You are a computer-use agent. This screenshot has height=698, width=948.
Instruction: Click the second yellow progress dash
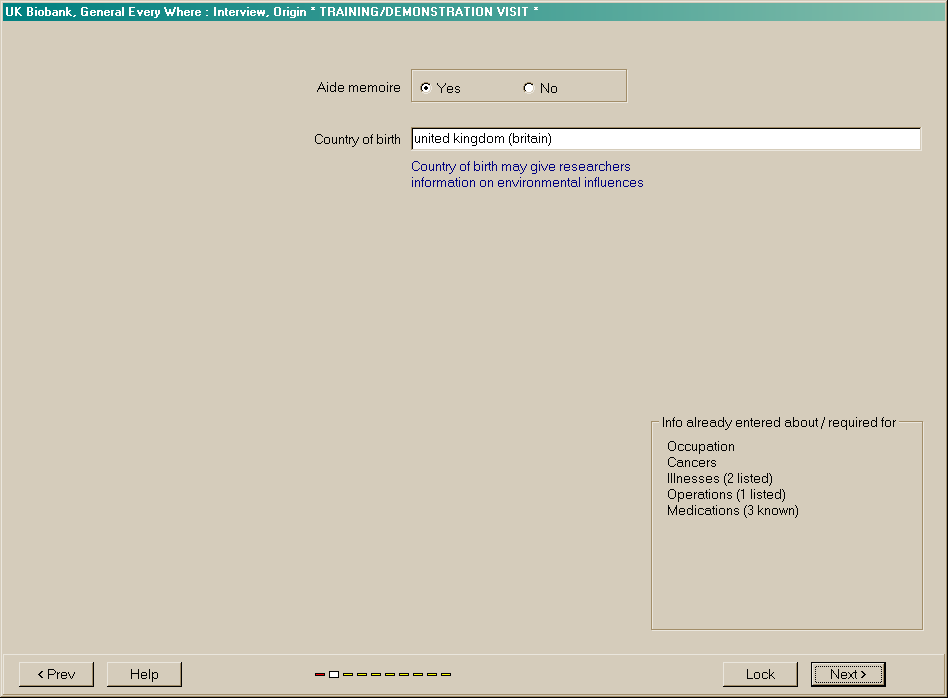click(362, 675)
